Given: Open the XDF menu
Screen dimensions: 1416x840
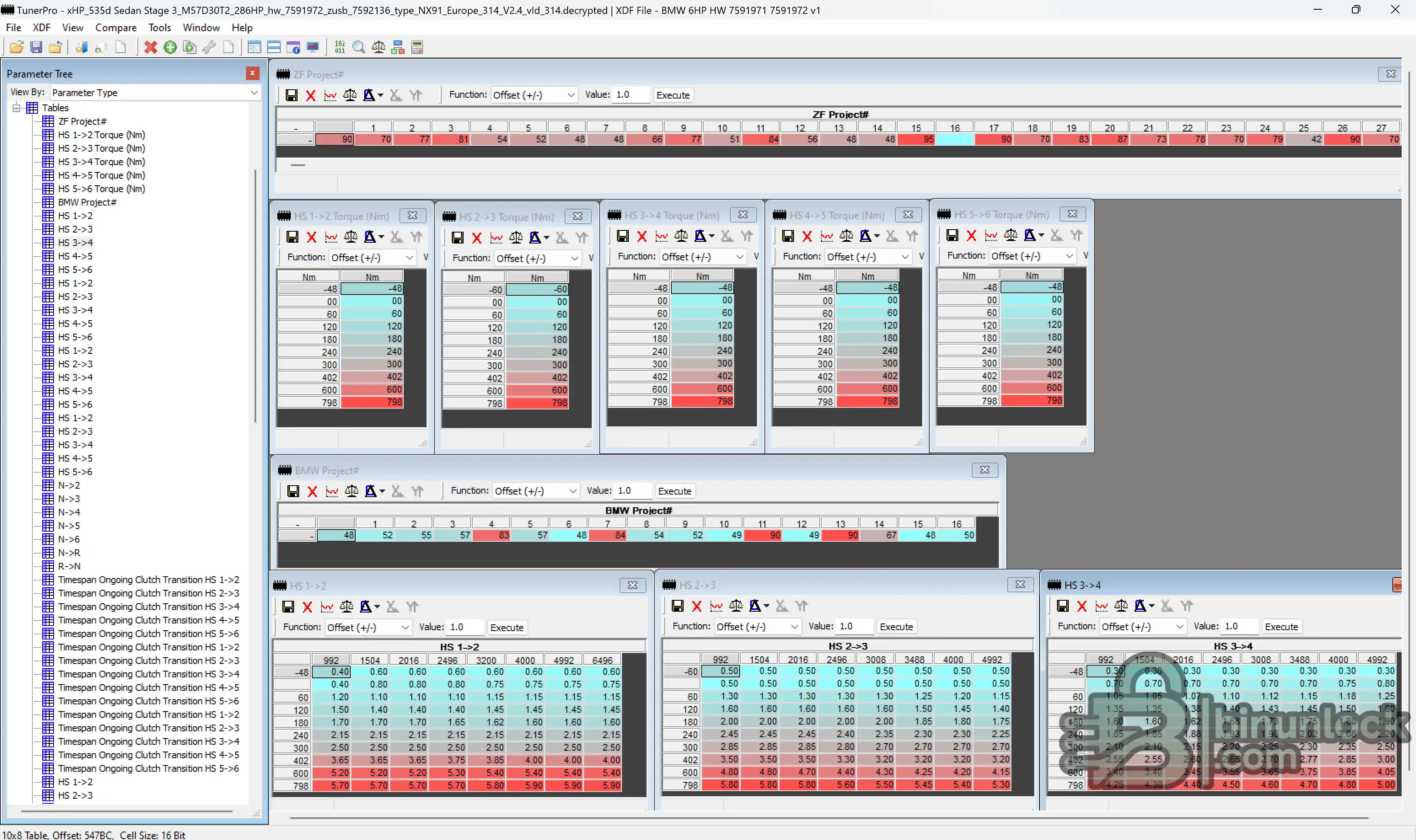Looking at the screenshot, I should click(41, 28).
